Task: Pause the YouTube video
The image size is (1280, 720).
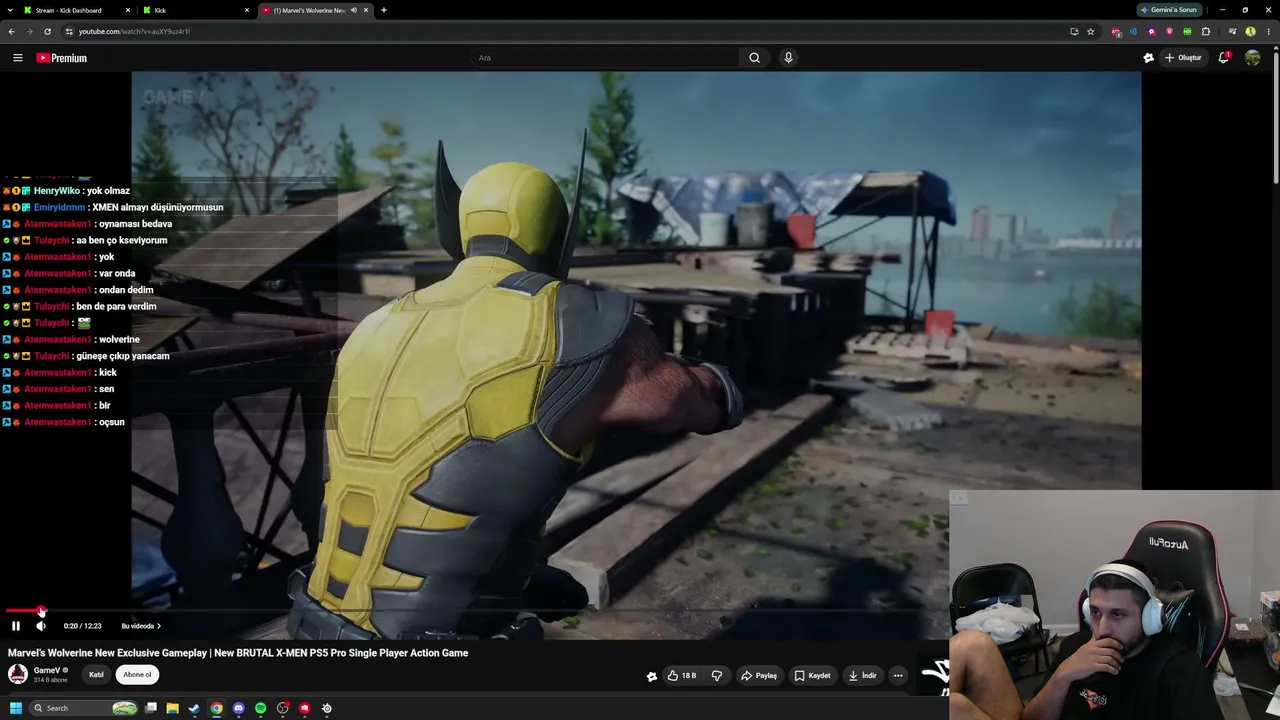Action: [x=16, y=626]
